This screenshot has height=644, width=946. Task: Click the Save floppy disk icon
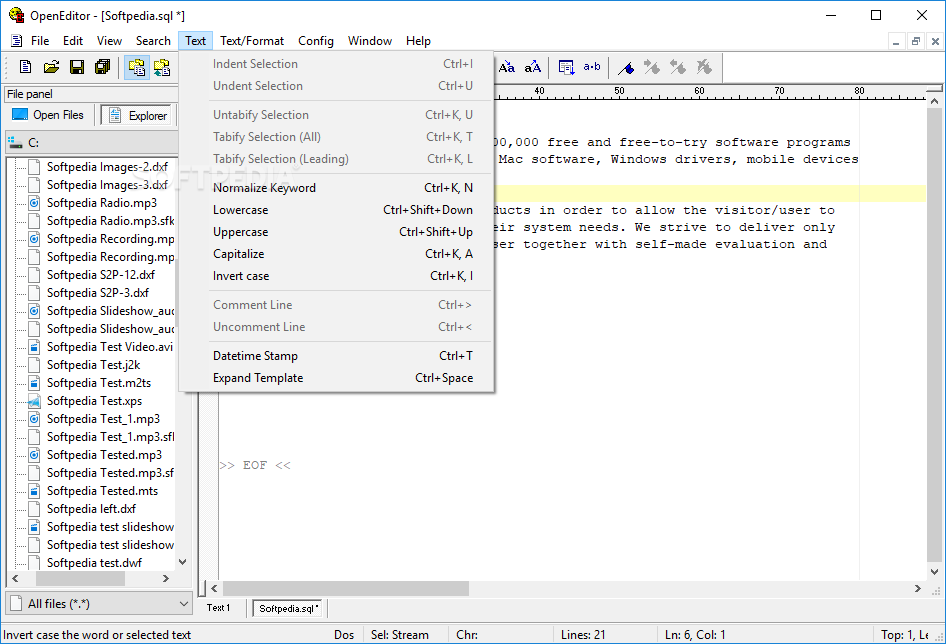coord(77,67)
